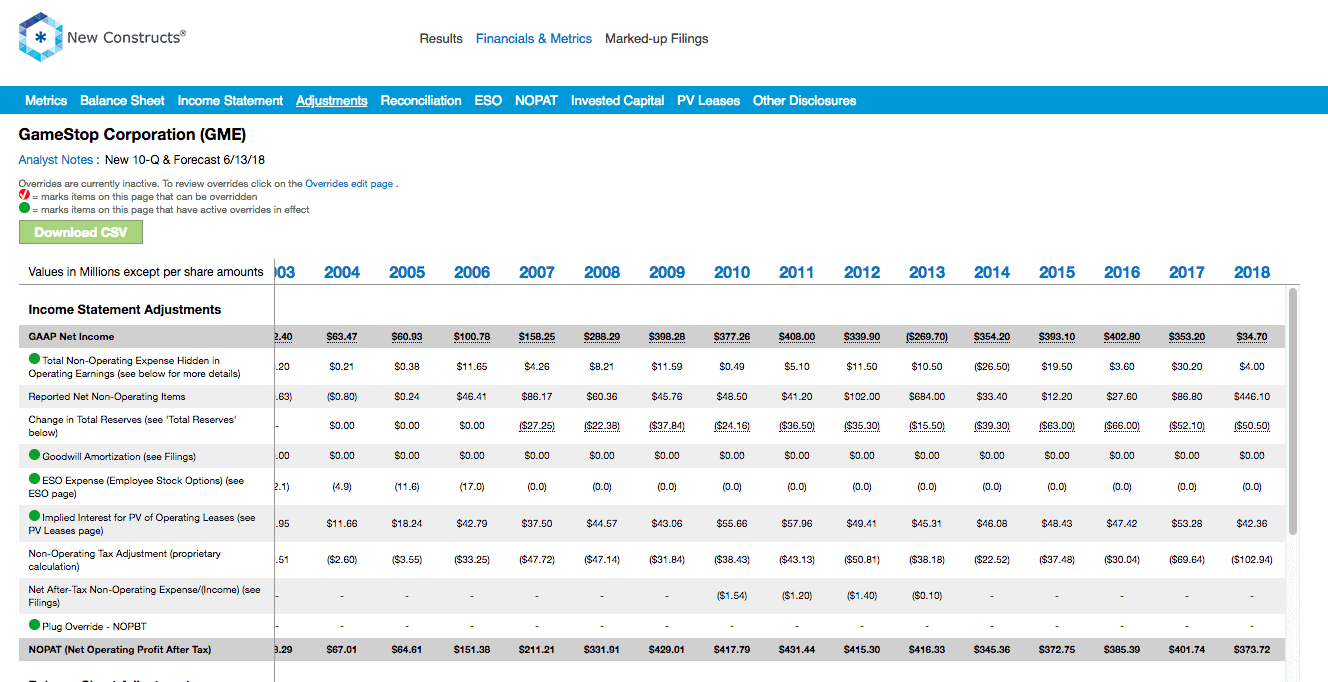The height and width of the screenshot is (682, 1328).
Task: Click the New Constructs hexagon logo
Action: 40,37
